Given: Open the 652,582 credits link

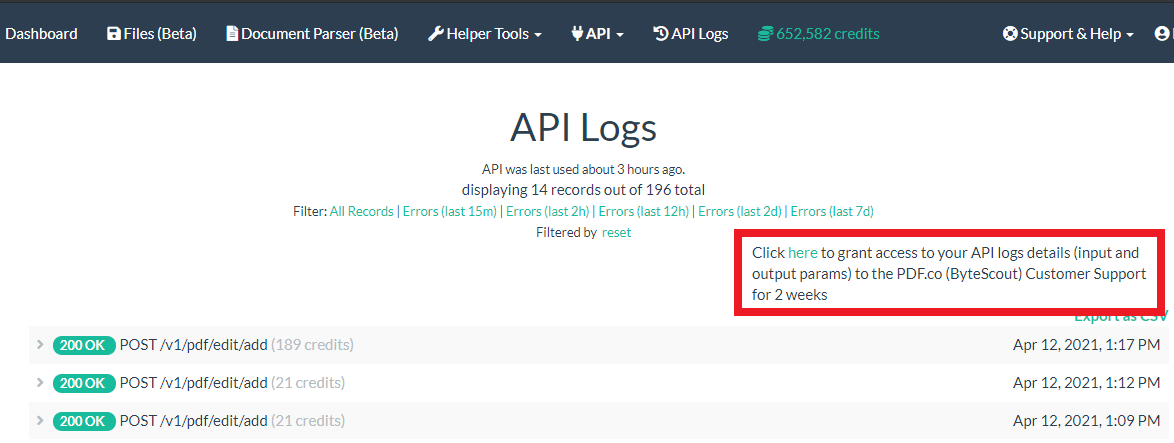Looking at the screenshot, I should pyautogui.click(x=818, y=34).
